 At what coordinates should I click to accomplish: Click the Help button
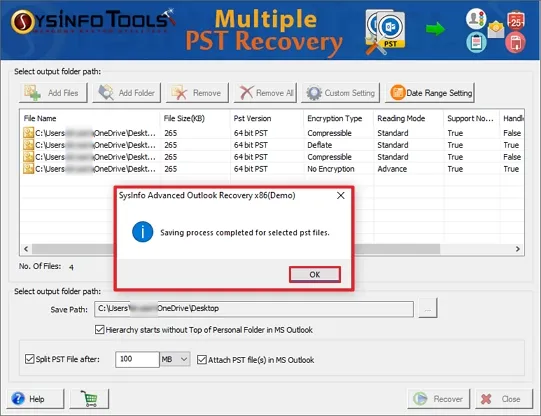(35, 399)
